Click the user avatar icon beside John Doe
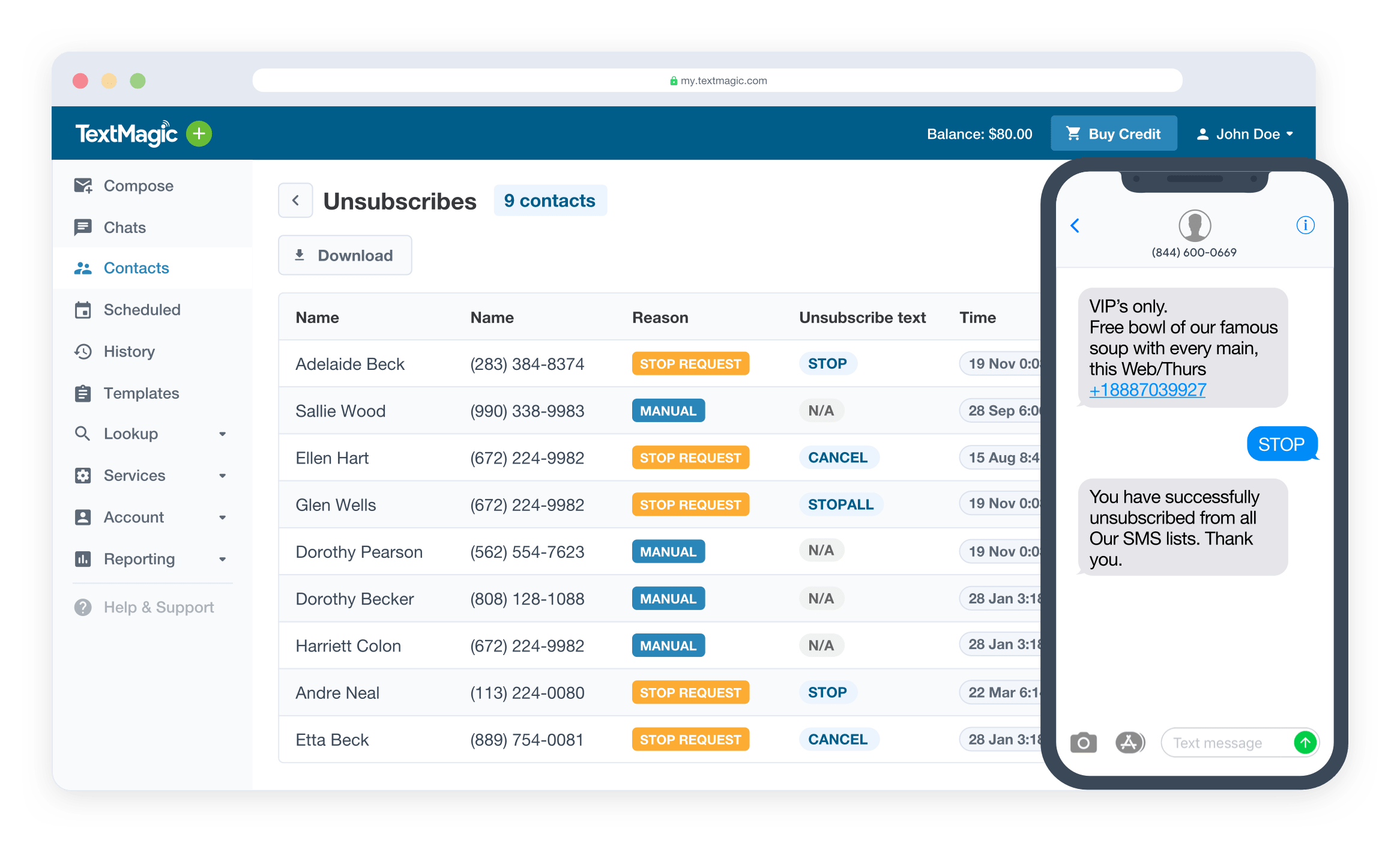This screenshot has width=1400, height=843. click(x=1202, y=134)
